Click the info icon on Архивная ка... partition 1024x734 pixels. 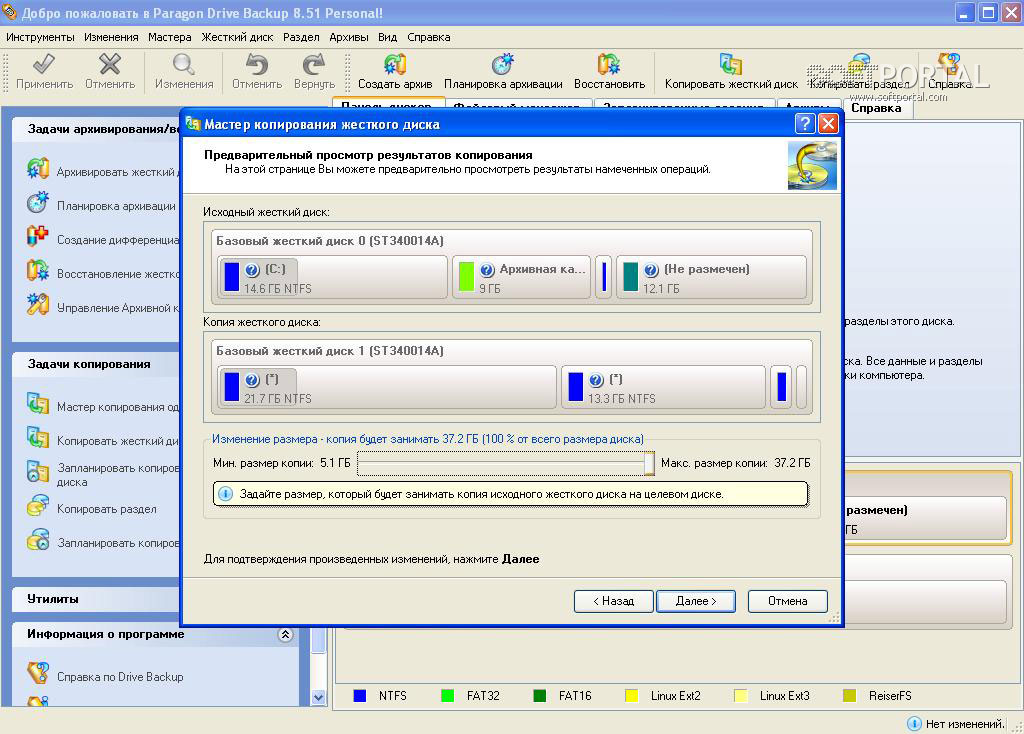coord(487,270)
